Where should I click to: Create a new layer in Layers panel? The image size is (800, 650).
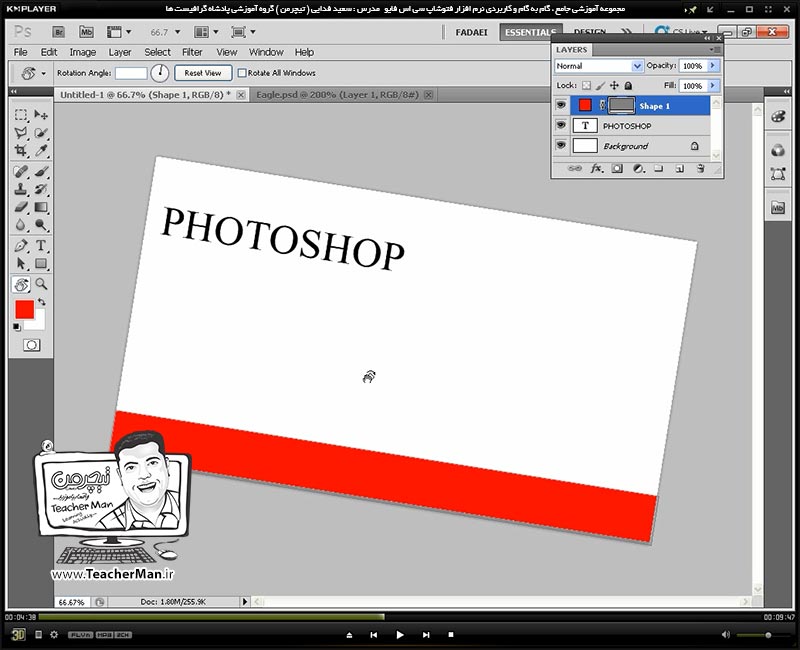pos(680,168)
